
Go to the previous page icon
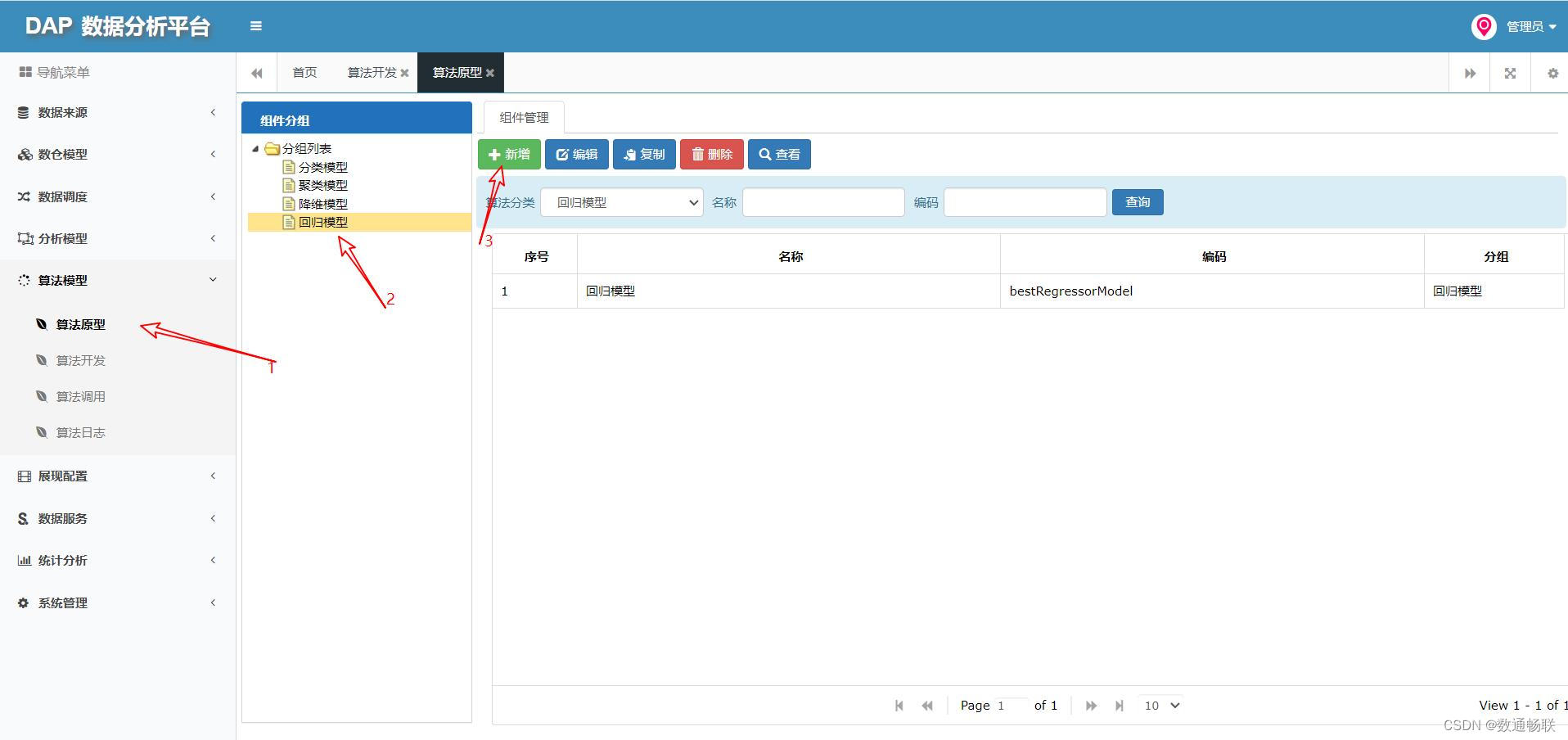[927, 706]
